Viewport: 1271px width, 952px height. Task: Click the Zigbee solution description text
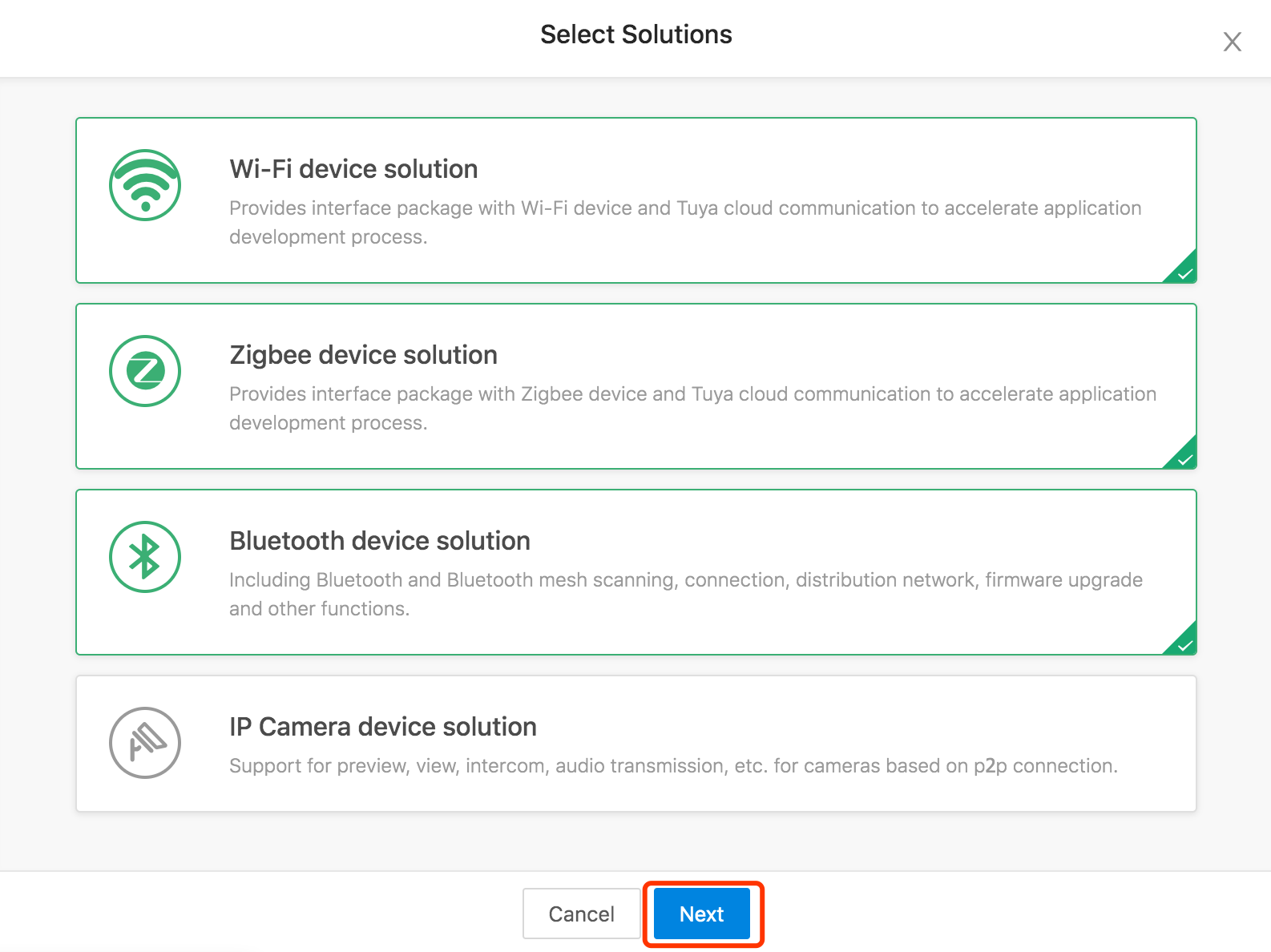pos(693,409)
